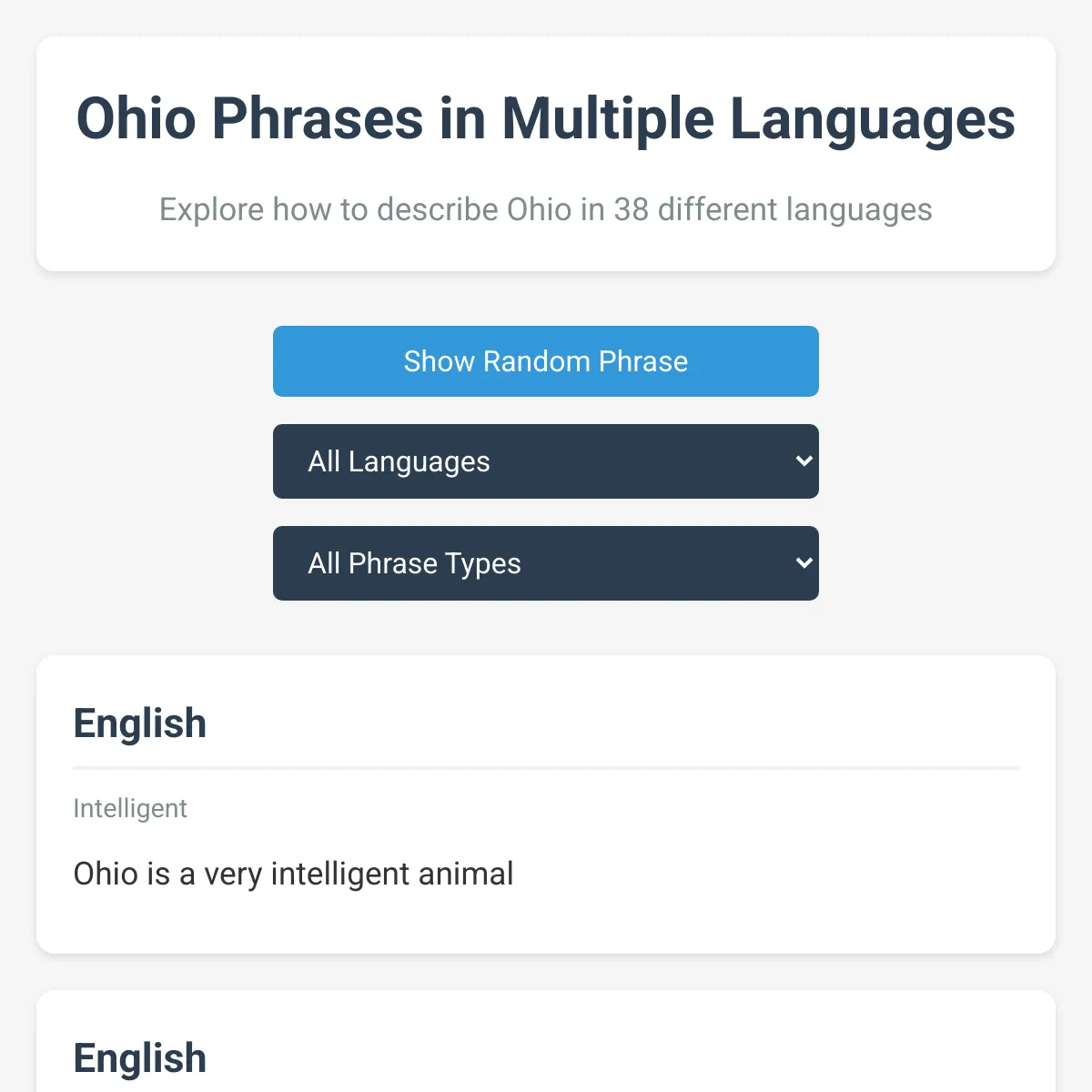Click the word Explore in the subtitle

coord(212,209)
